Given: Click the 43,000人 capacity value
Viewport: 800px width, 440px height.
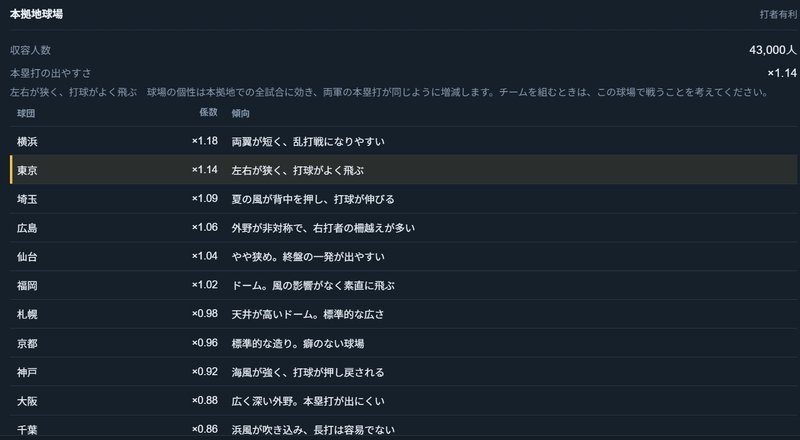Looking at the screenshot, I should [772, 50].
